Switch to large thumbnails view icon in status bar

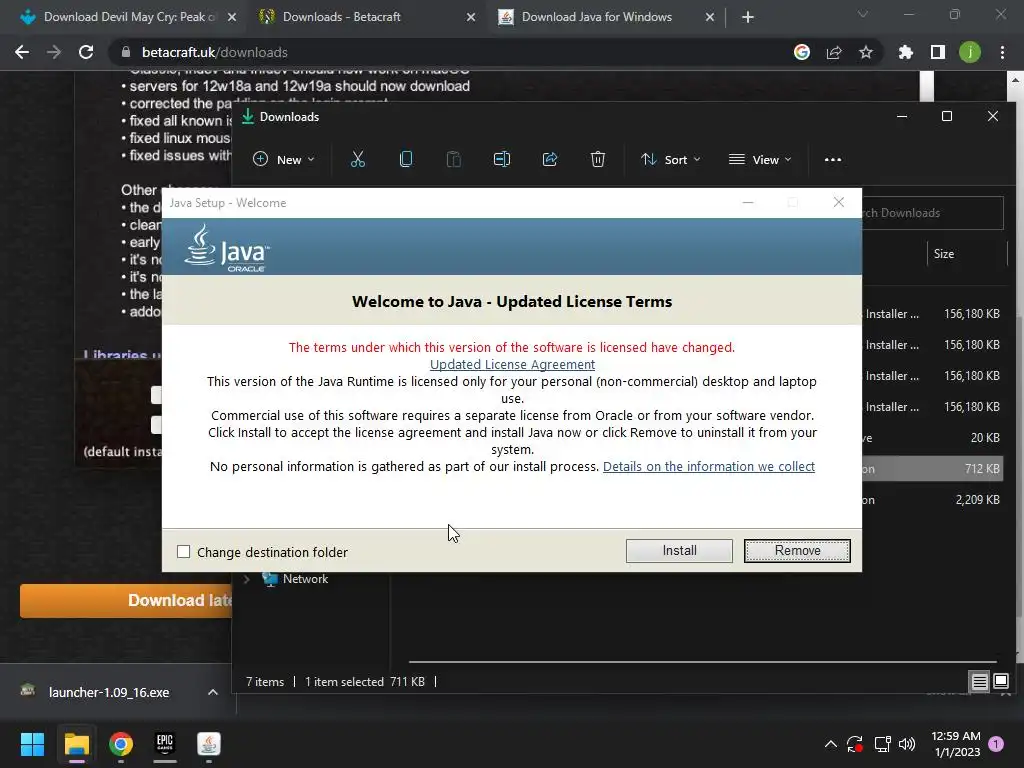1000,682
